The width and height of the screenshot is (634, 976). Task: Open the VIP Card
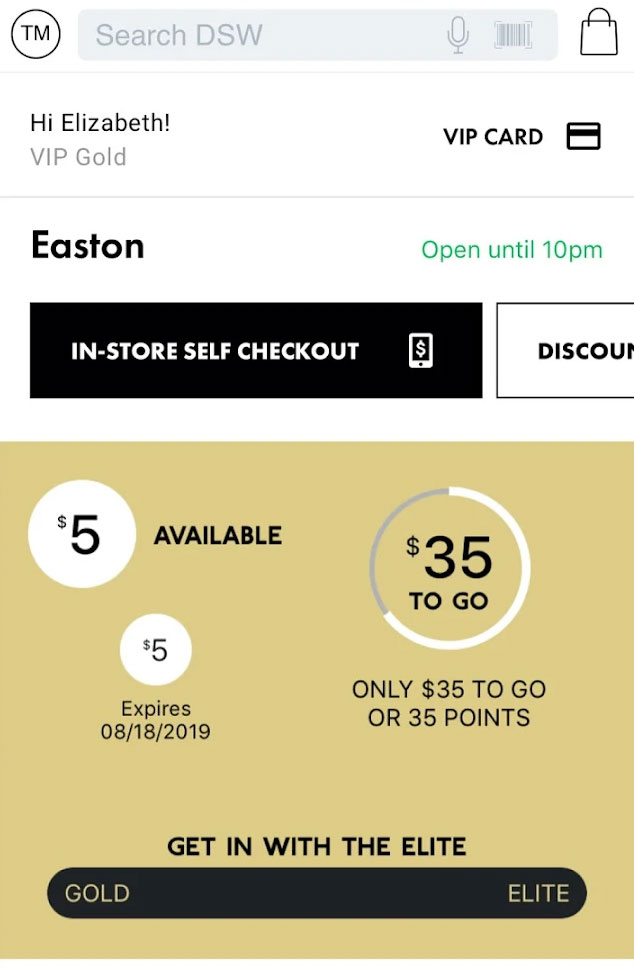(522, 138)
